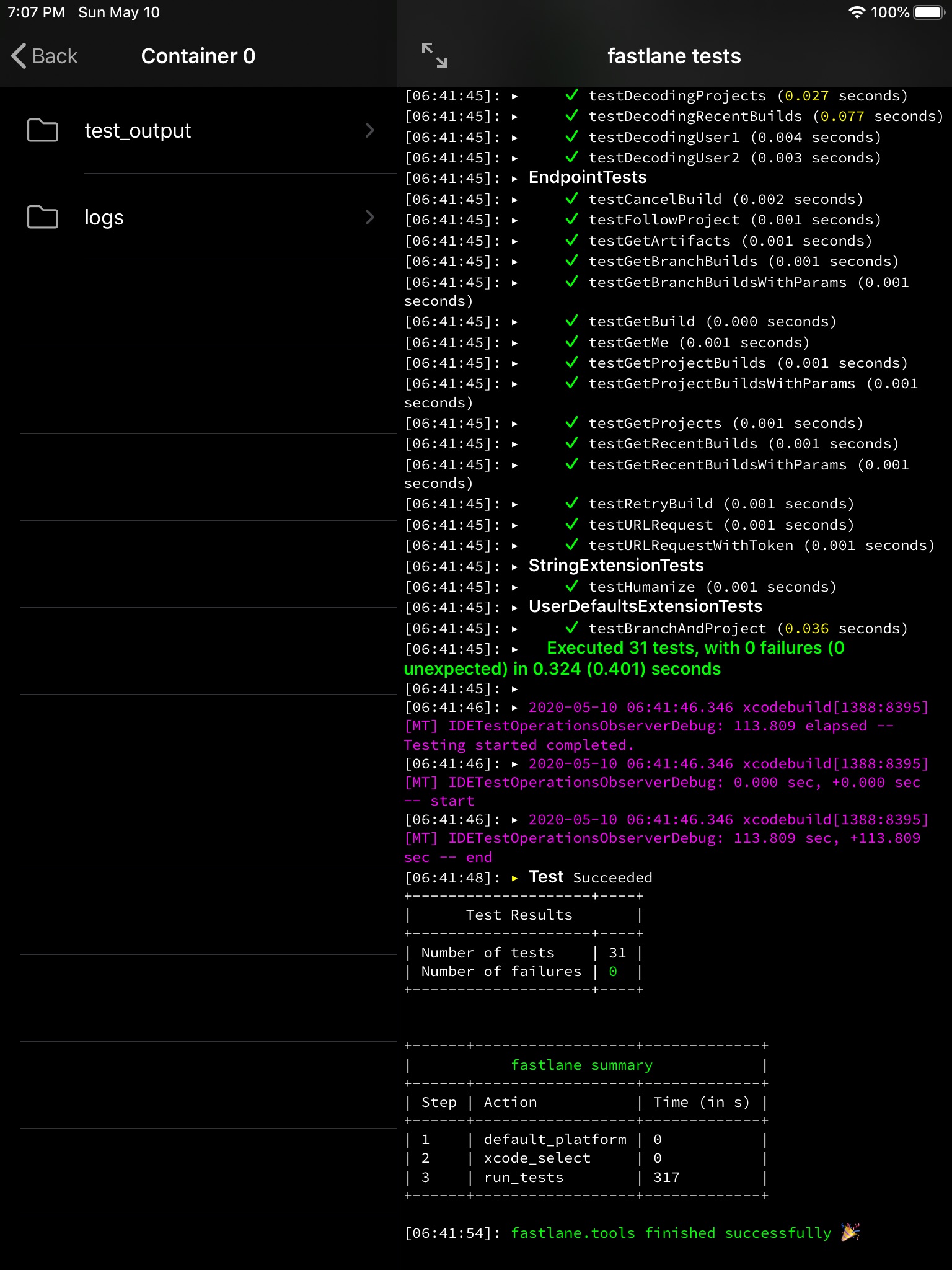Tap the Container 0 title

point(198,56)
